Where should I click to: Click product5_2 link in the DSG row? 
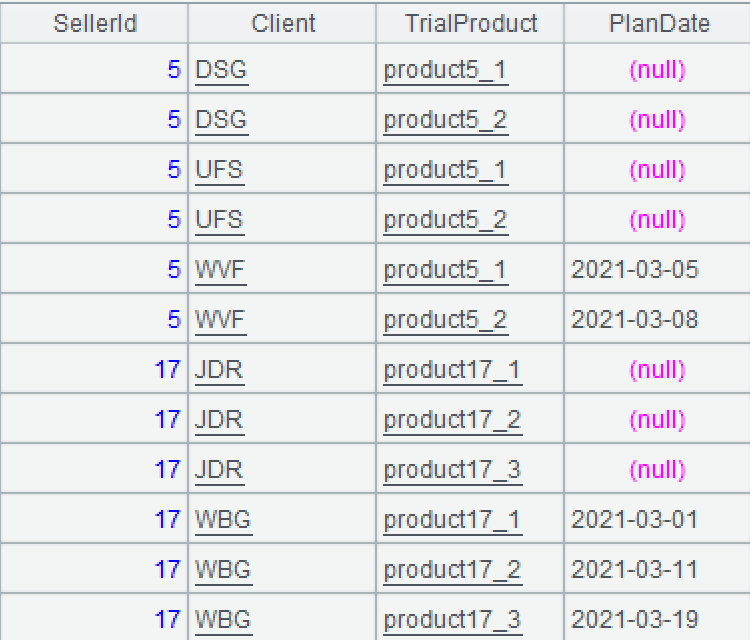445,120
